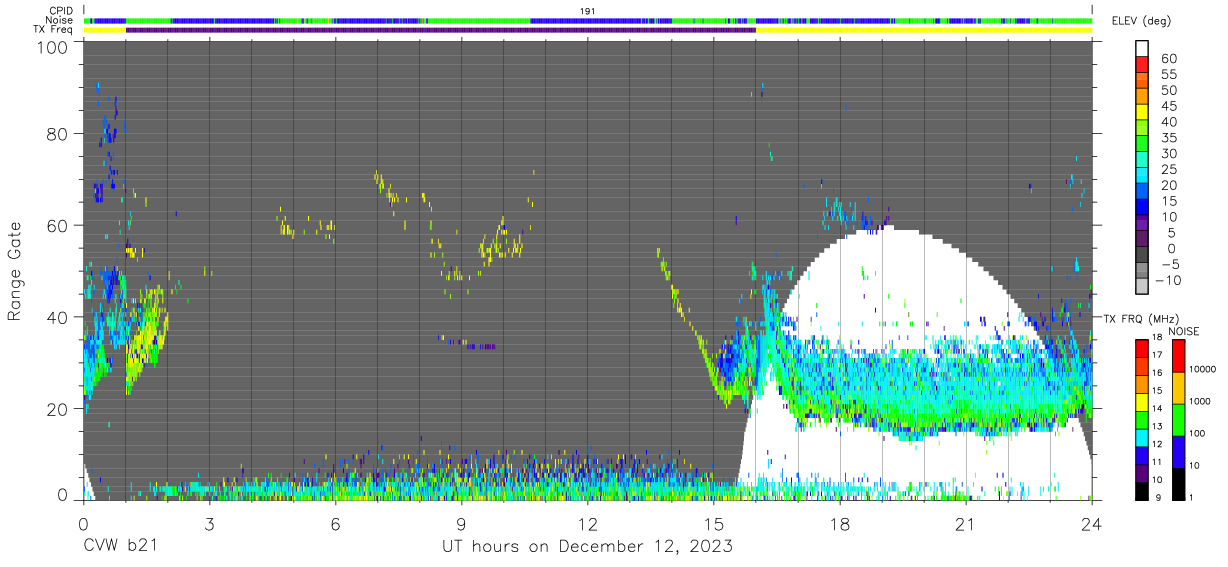The height and width of the screenshot is (567, 1228).
Task: Click the black bottom noise legend swatch
Action: (1178, 483)
